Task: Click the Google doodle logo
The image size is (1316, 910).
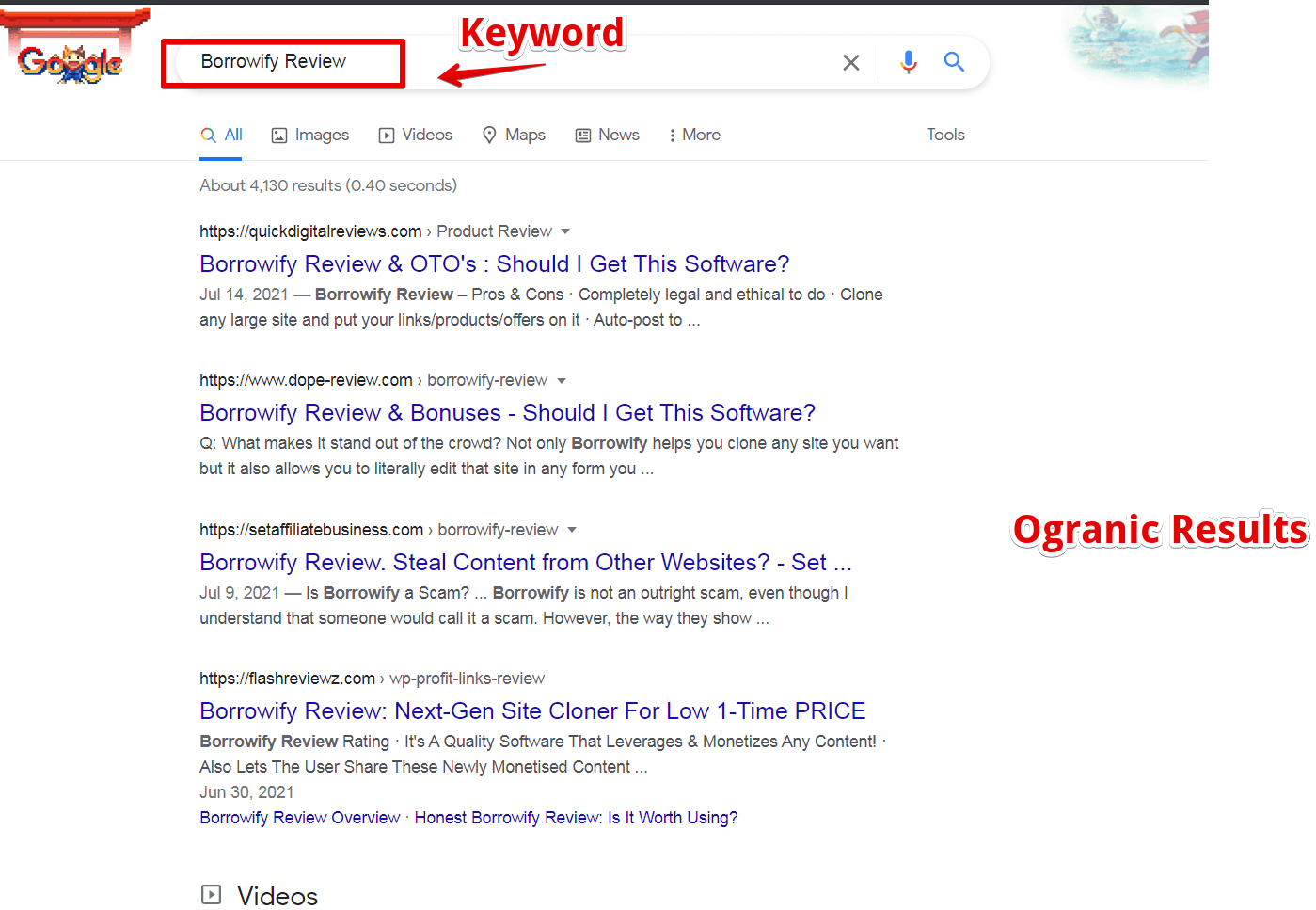Action: pyautogui.click(x=71, y=63)
